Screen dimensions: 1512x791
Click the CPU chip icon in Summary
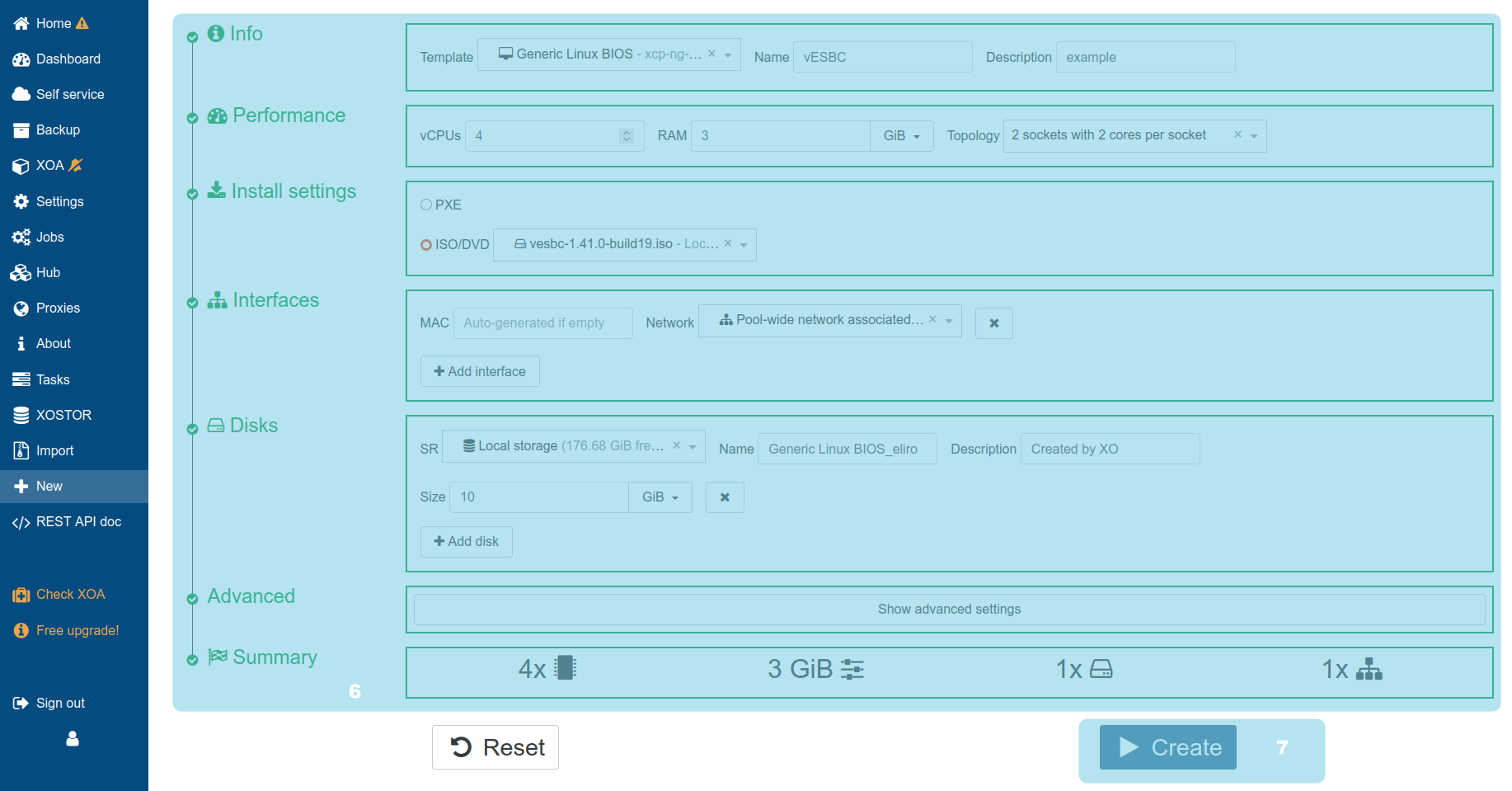tap(566, 668)
